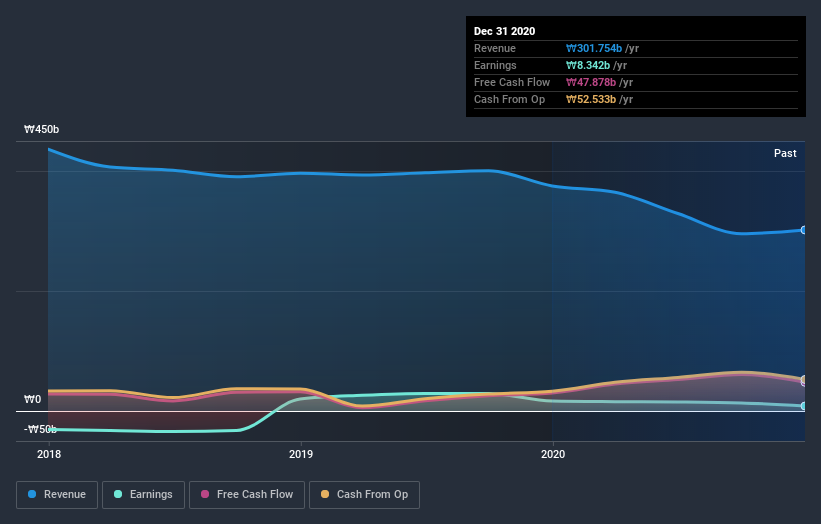Click the Dec 31 2020 tooltip date
This screenshot has height=524, width=821.
pos(504,31)
